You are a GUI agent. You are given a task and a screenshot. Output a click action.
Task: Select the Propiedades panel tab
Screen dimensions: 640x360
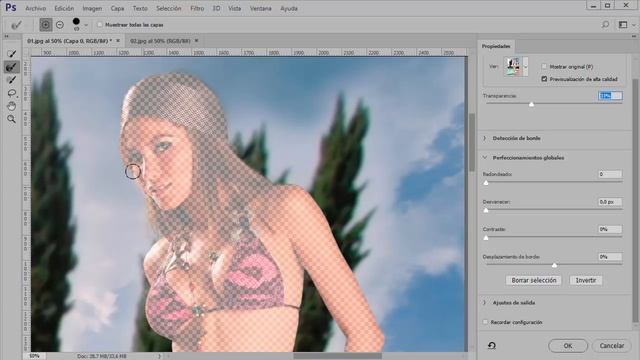pos(496,46)
